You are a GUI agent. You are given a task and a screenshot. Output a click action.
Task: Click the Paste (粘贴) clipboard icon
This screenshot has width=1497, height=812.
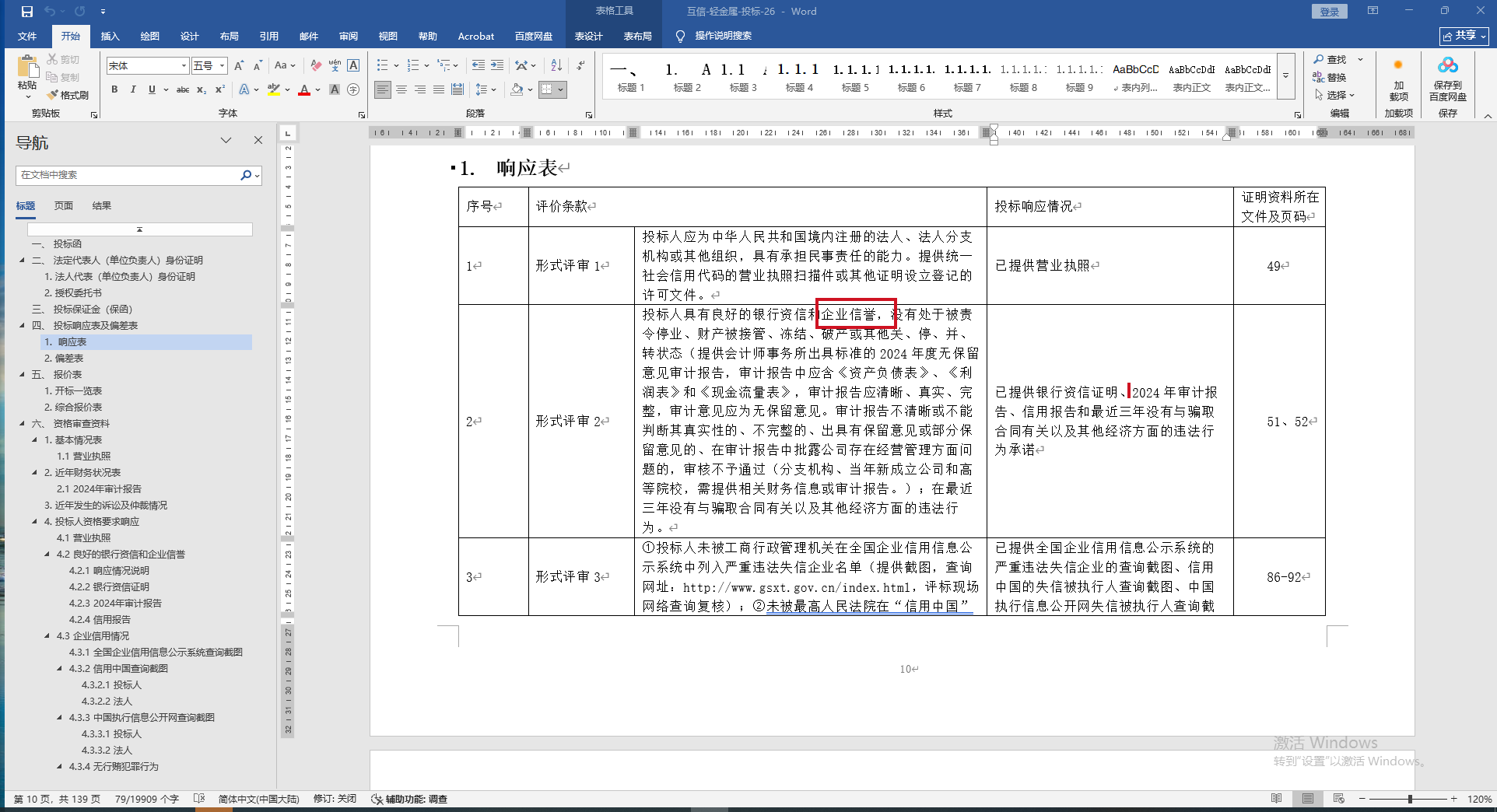27,68
